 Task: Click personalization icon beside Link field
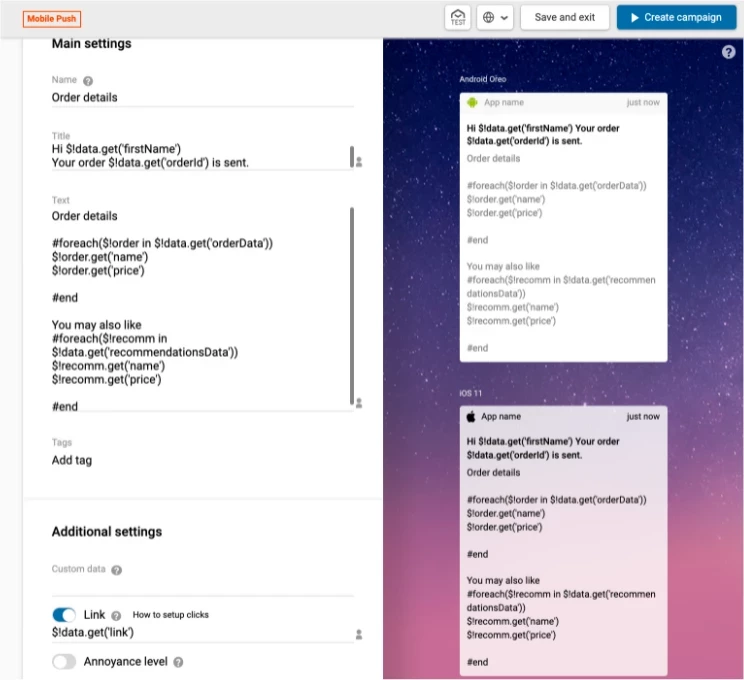359,634
